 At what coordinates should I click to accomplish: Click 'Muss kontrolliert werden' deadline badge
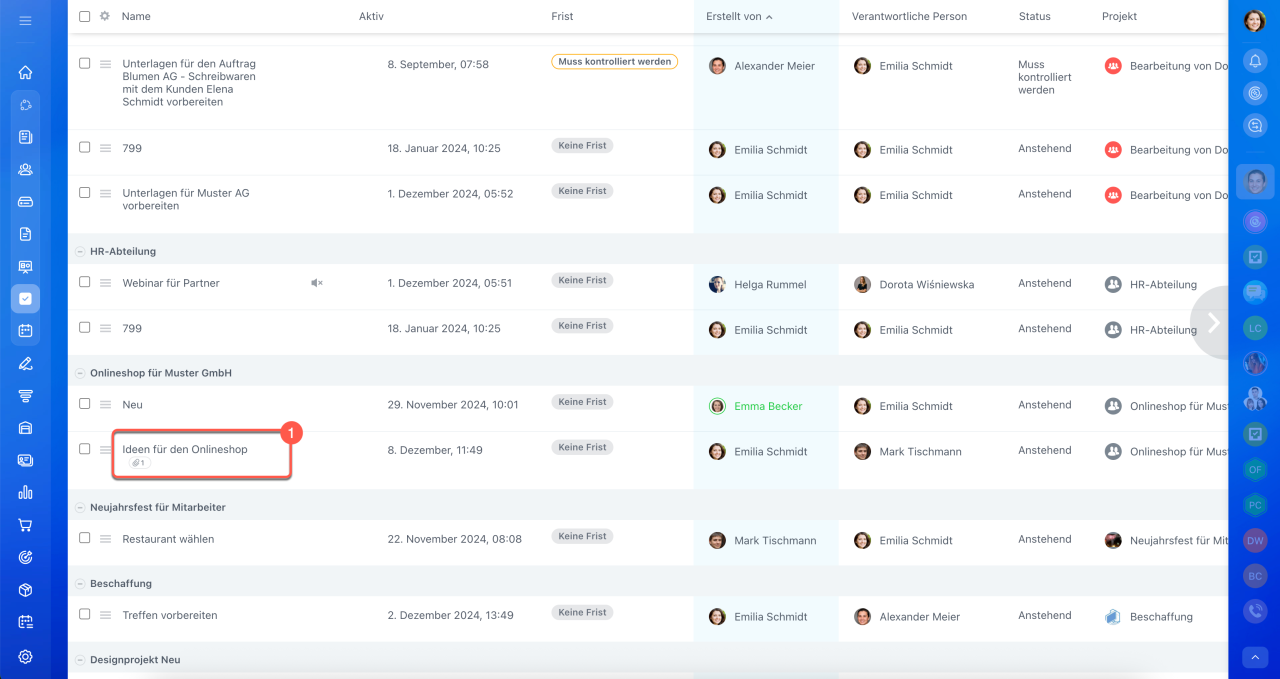(614, 61)
